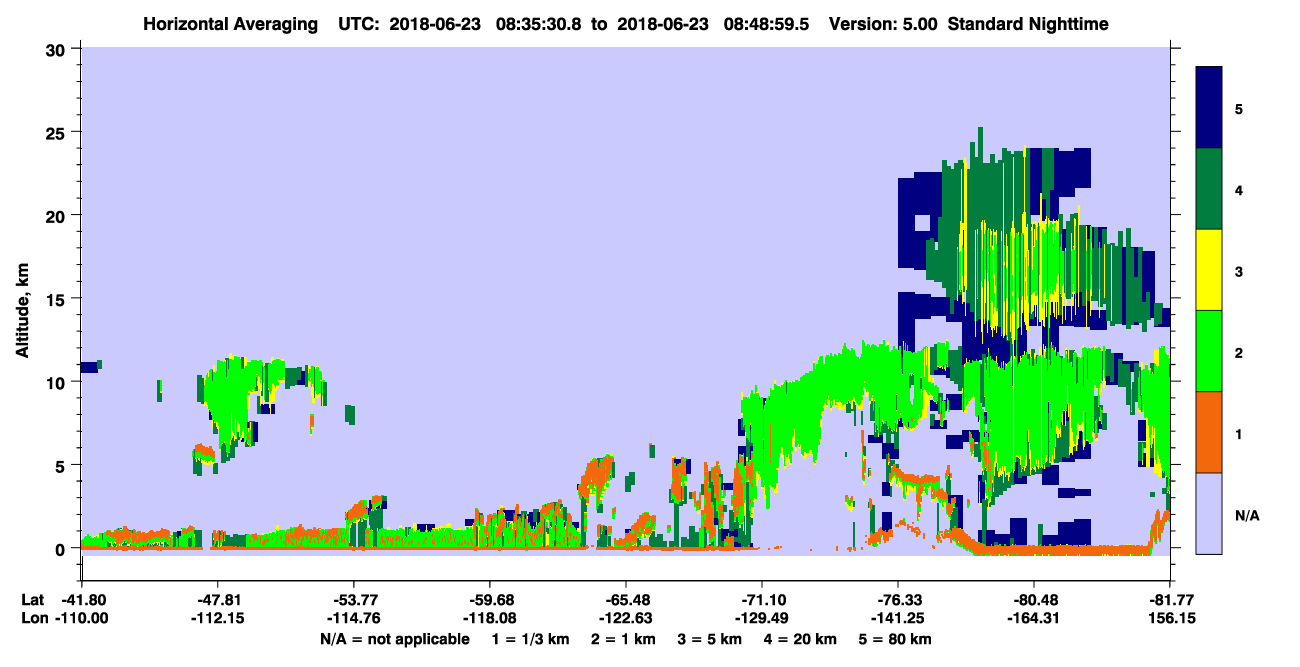Click the '2 = 1 km' legend entry

pos(624,639)
